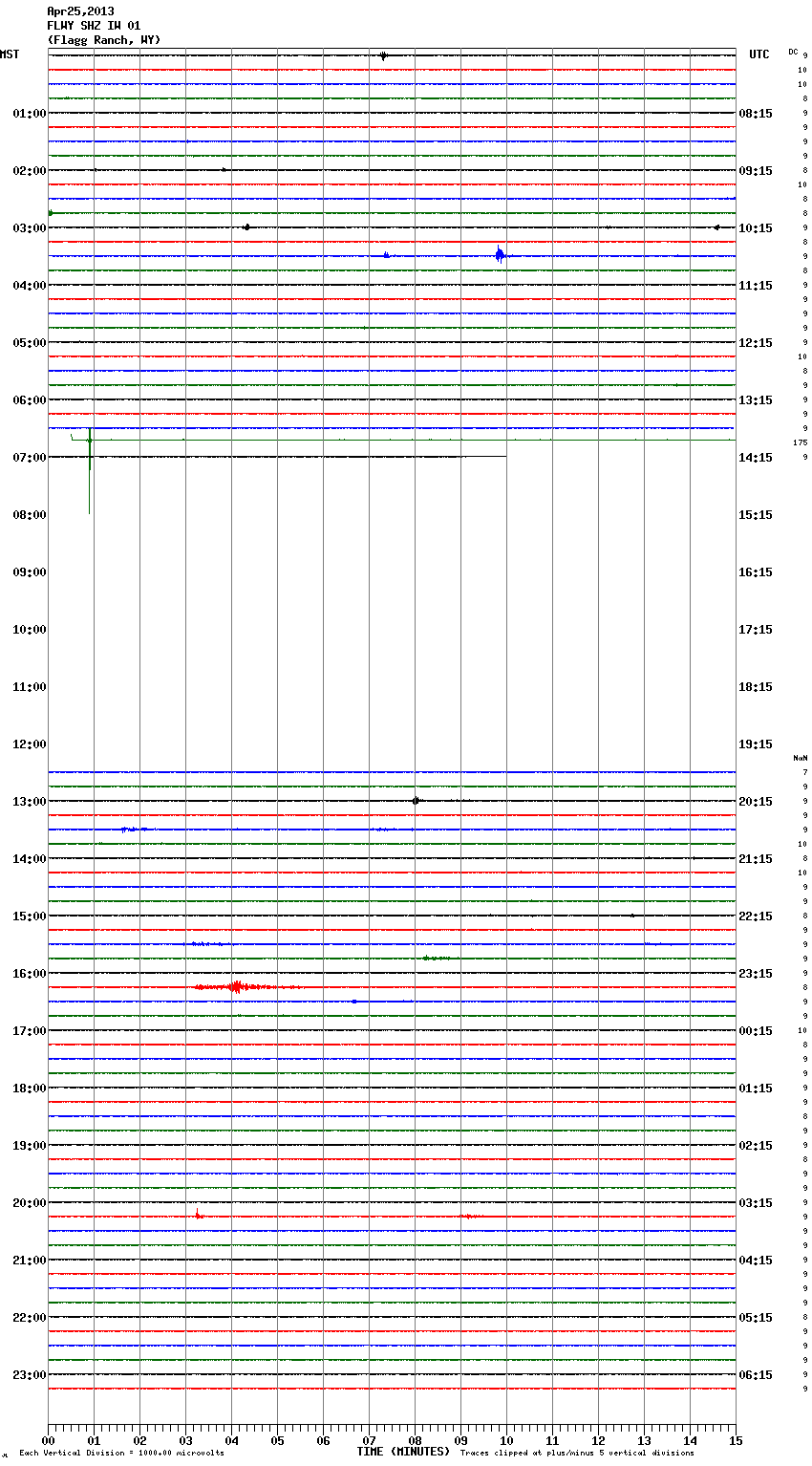812x1466 pixels.
Task: Click the 08:15 UTC time label
Action: (756, 114)
